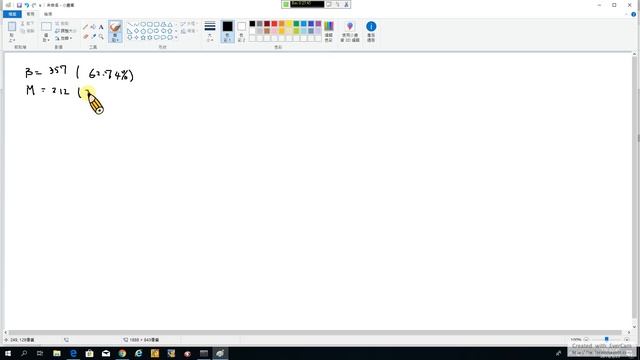This screenshot has height=360, width=640.
Task: Switch to the View ribbon tab
Action: 48,14
